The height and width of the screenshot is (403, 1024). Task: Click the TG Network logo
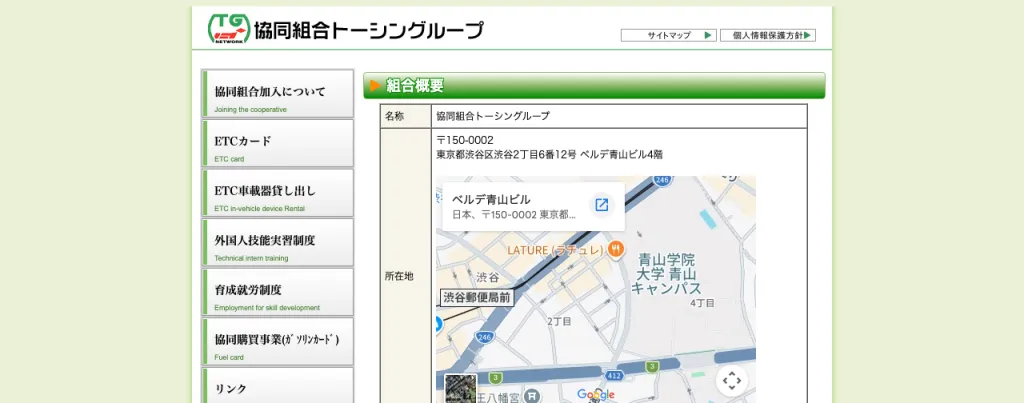(229, 29)
